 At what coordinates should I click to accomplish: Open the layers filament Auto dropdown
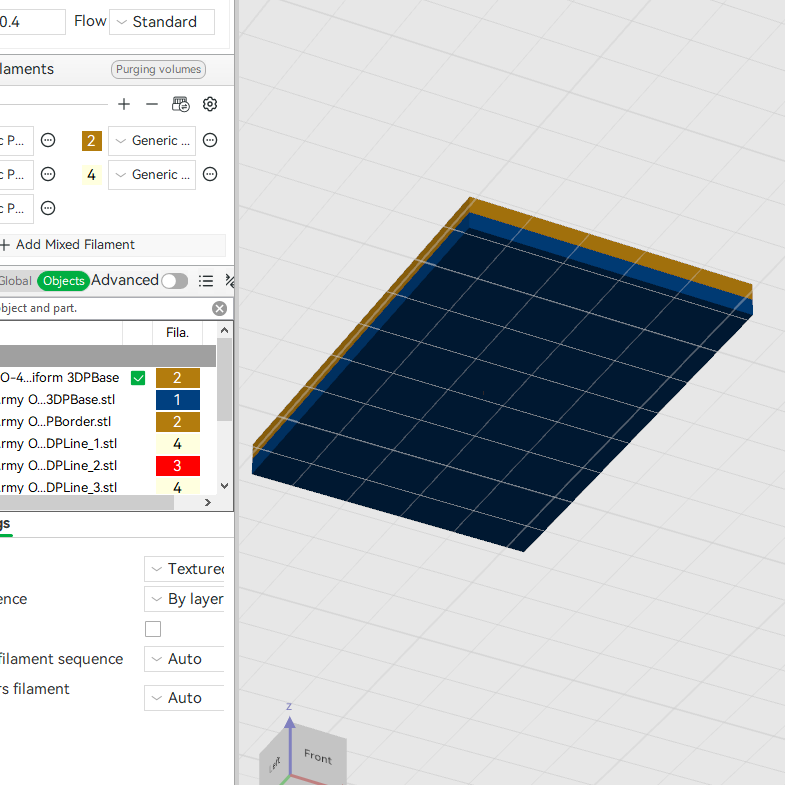(184, 698)
